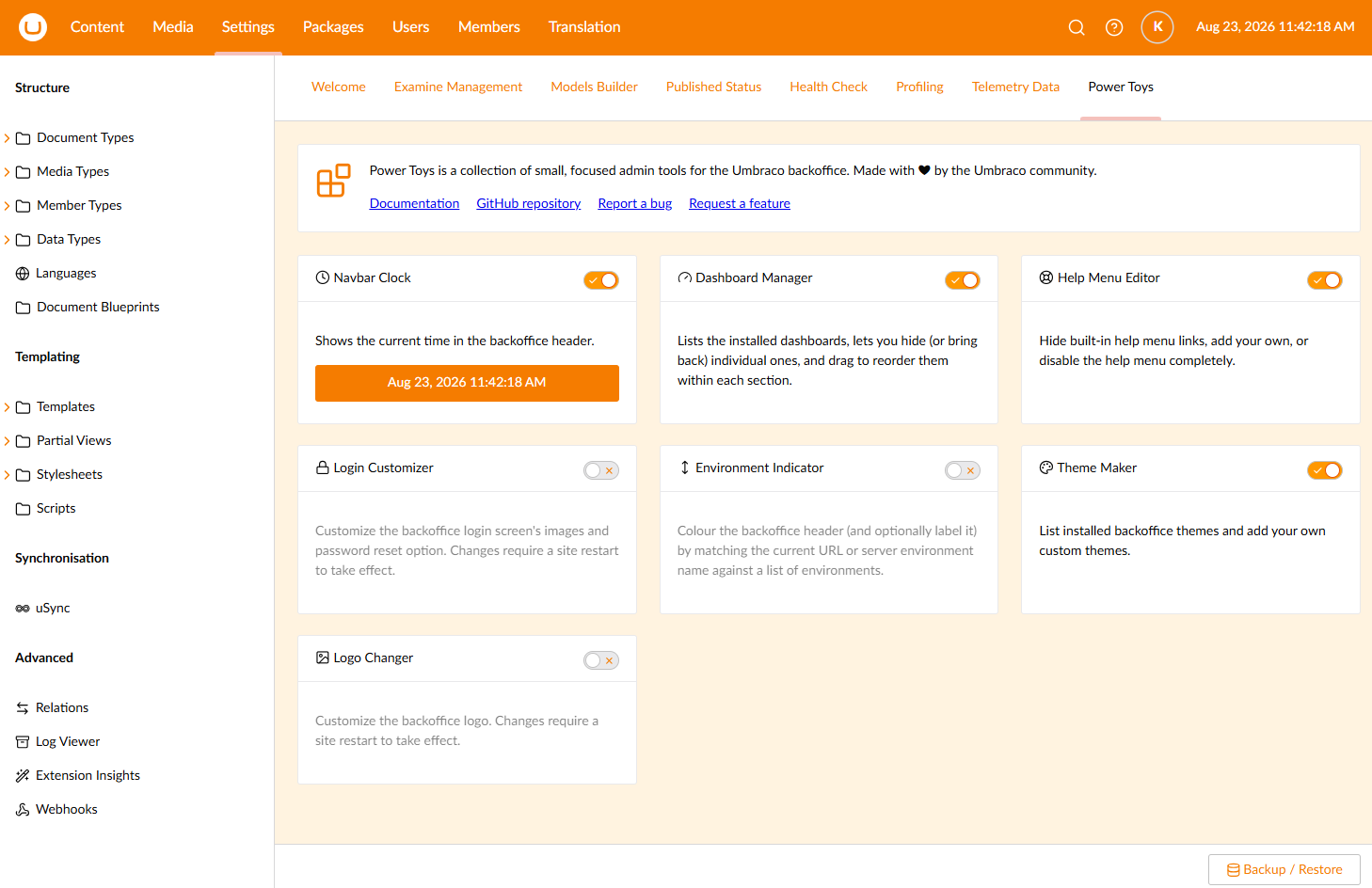1372x888 pixels.
Task: Expand the Document Types tree node
Action: pyautogui.click(x=8, y=138)
